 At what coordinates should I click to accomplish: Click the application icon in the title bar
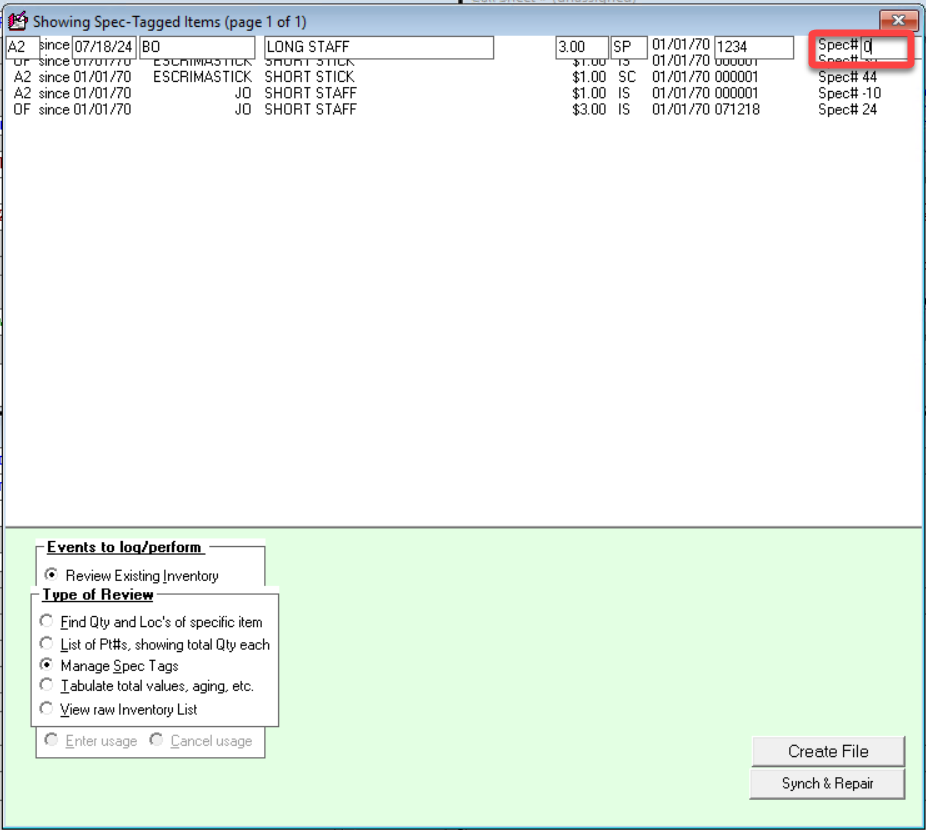pos(17,22)
